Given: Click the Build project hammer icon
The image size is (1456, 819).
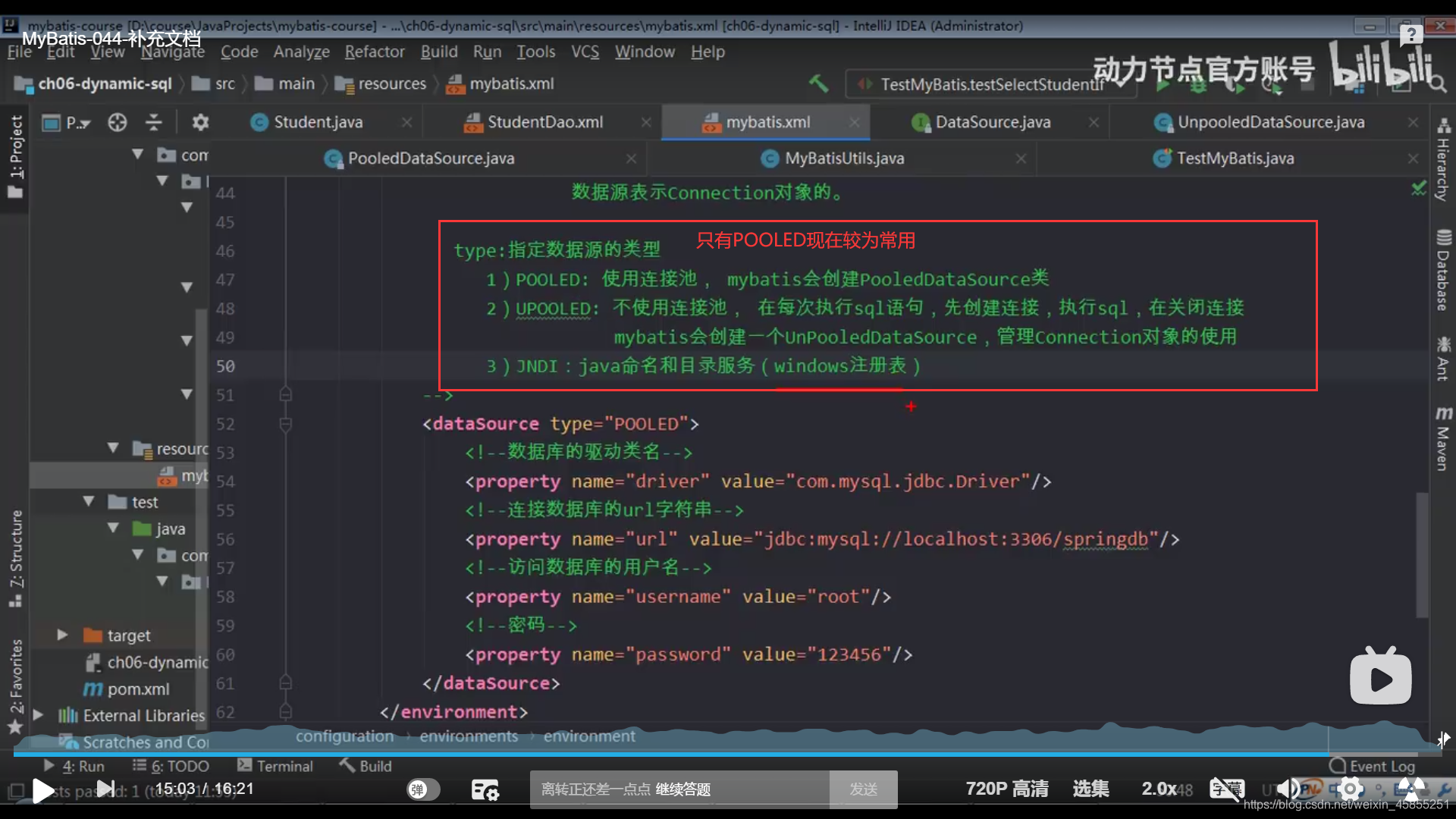Looking at the screenshot, I should 818,83.
